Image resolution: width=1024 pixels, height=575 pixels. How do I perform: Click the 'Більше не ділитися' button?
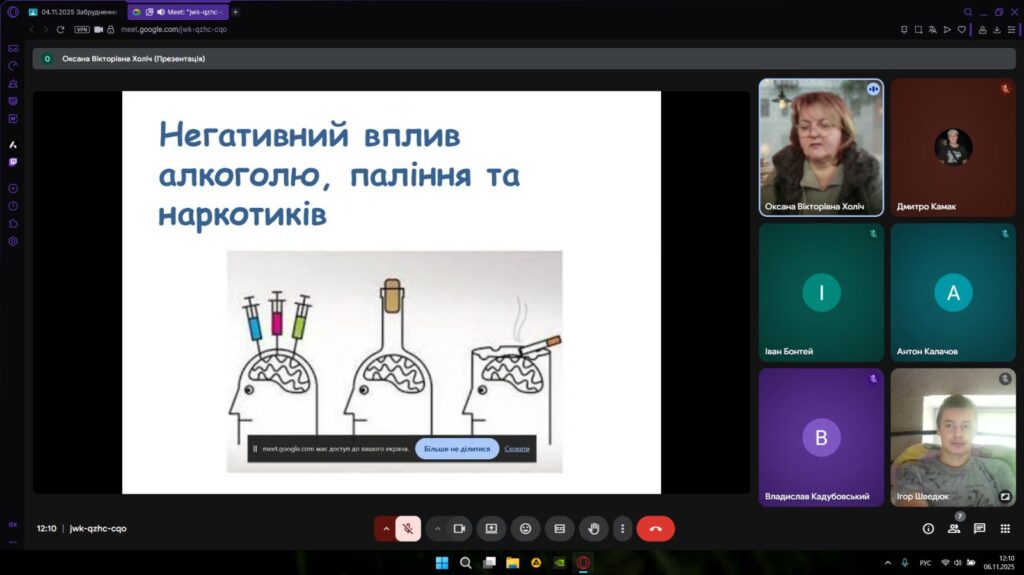coord(456,449)
